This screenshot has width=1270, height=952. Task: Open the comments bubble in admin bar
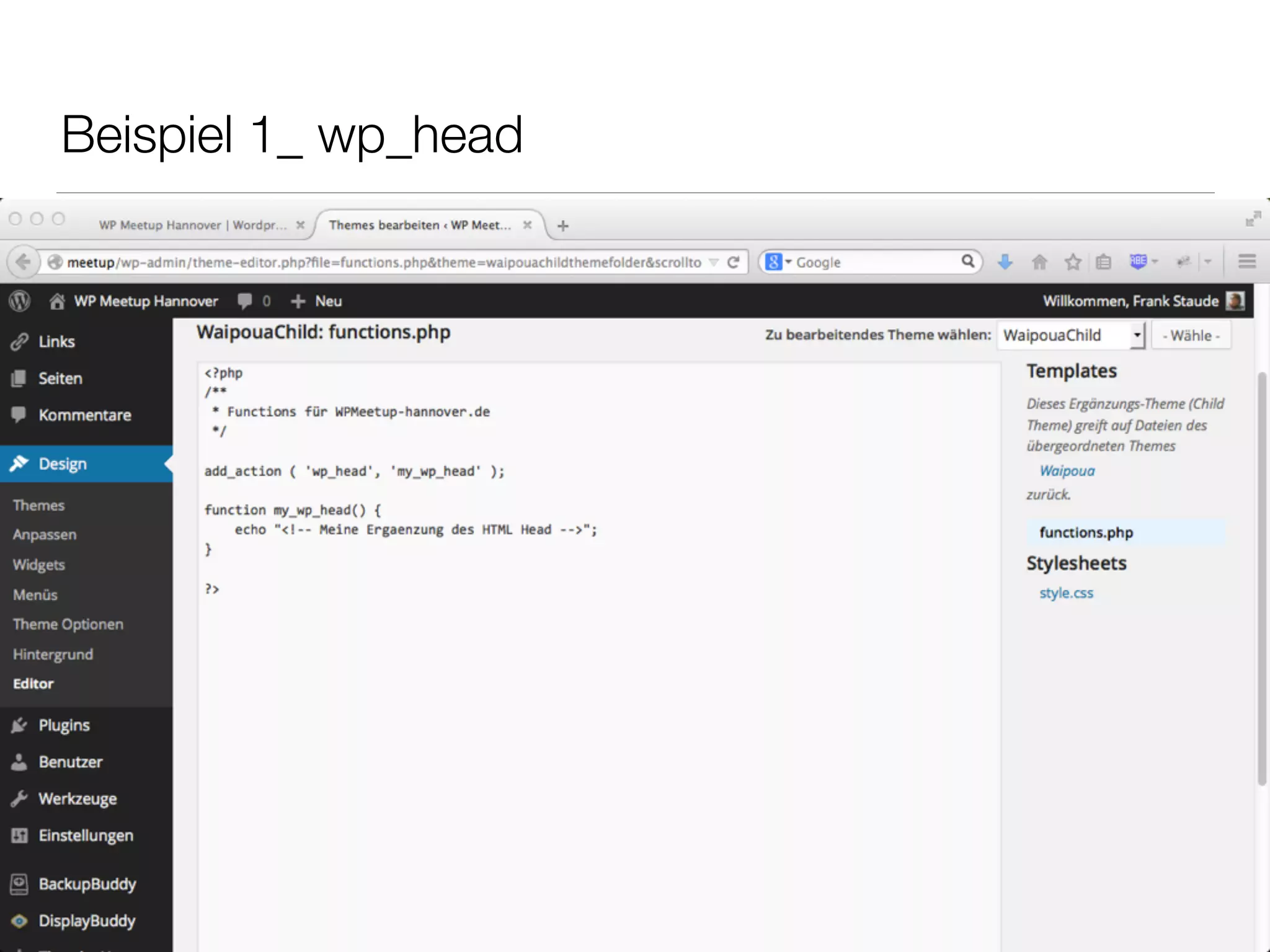245,301
